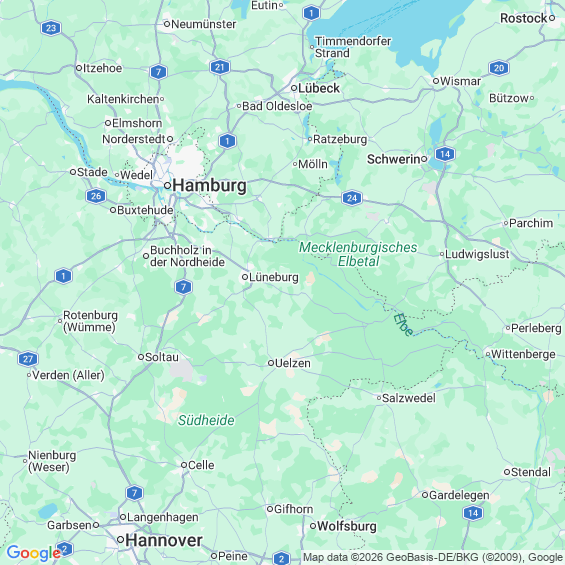Click the Wolfsburg city label
Image resolution: width=565 pixels, height=565 pixels.
(x=347, y=526)
